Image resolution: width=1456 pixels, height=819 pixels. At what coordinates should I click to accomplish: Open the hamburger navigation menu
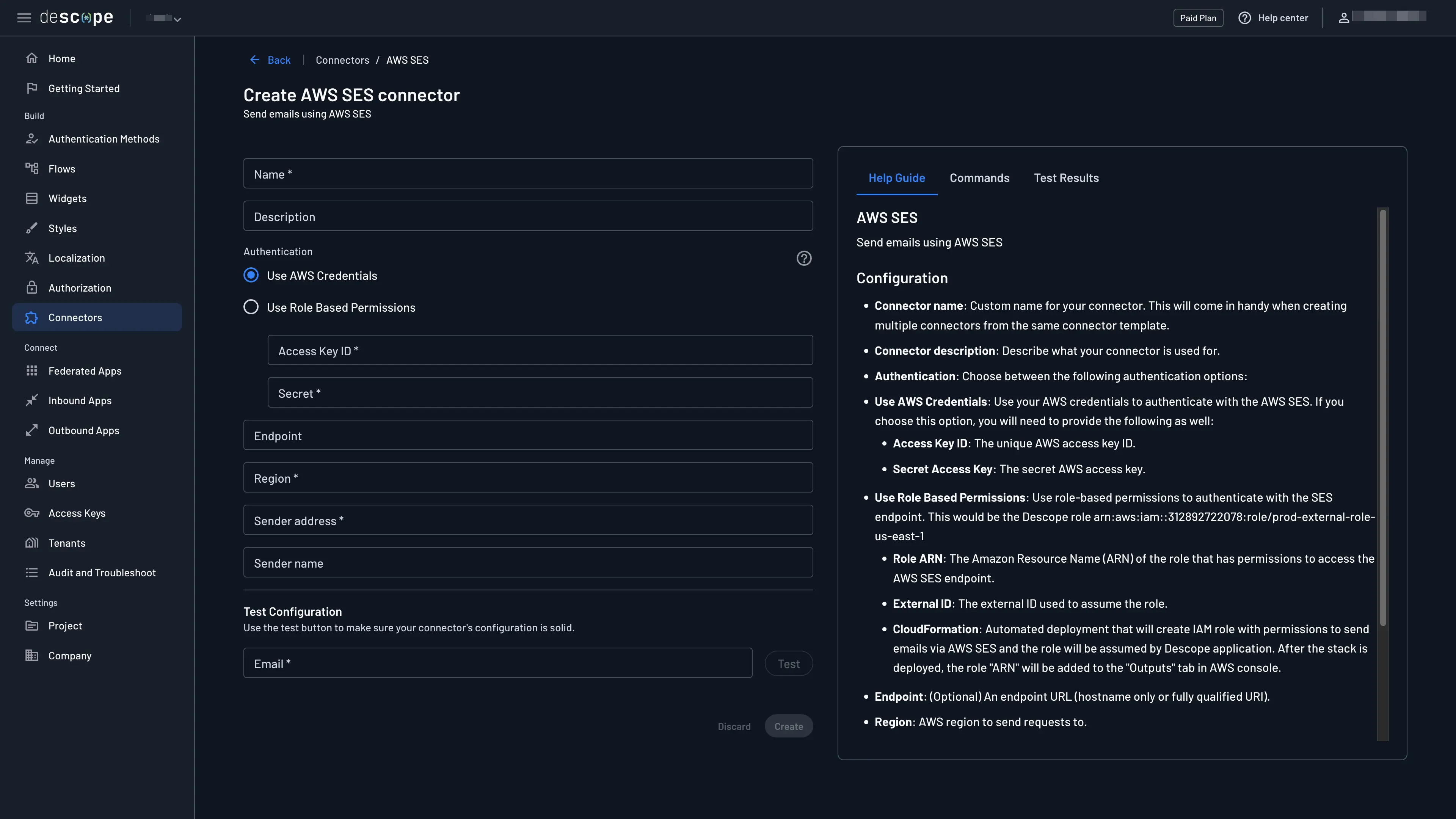[x=24, y=17]
